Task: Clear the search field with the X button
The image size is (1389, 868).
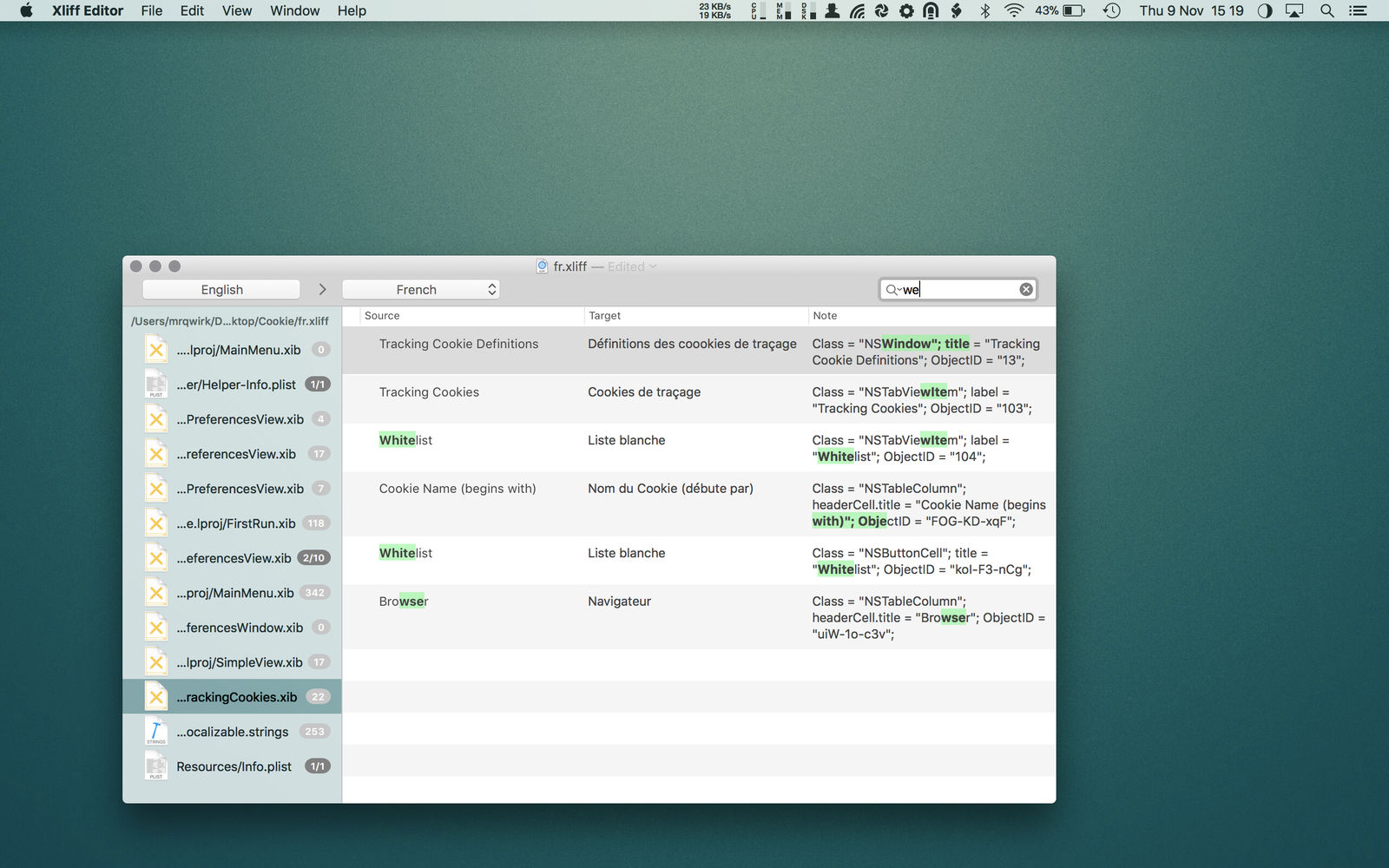Action: (x=1026, y=289)
